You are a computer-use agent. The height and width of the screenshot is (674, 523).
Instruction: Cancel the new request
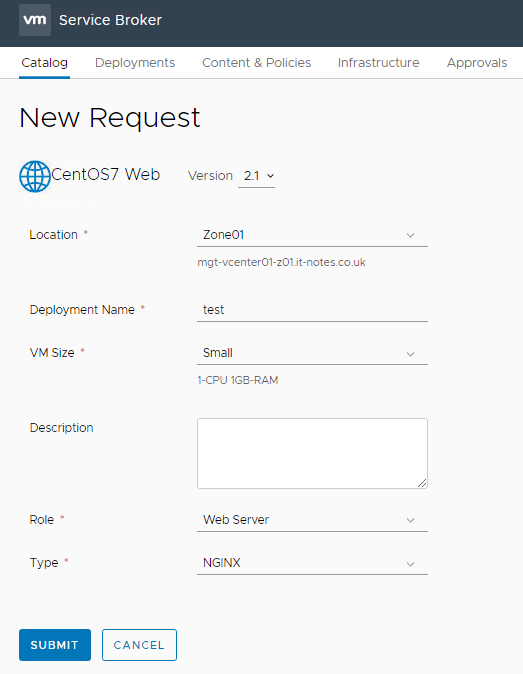click(x=139, y=645)
